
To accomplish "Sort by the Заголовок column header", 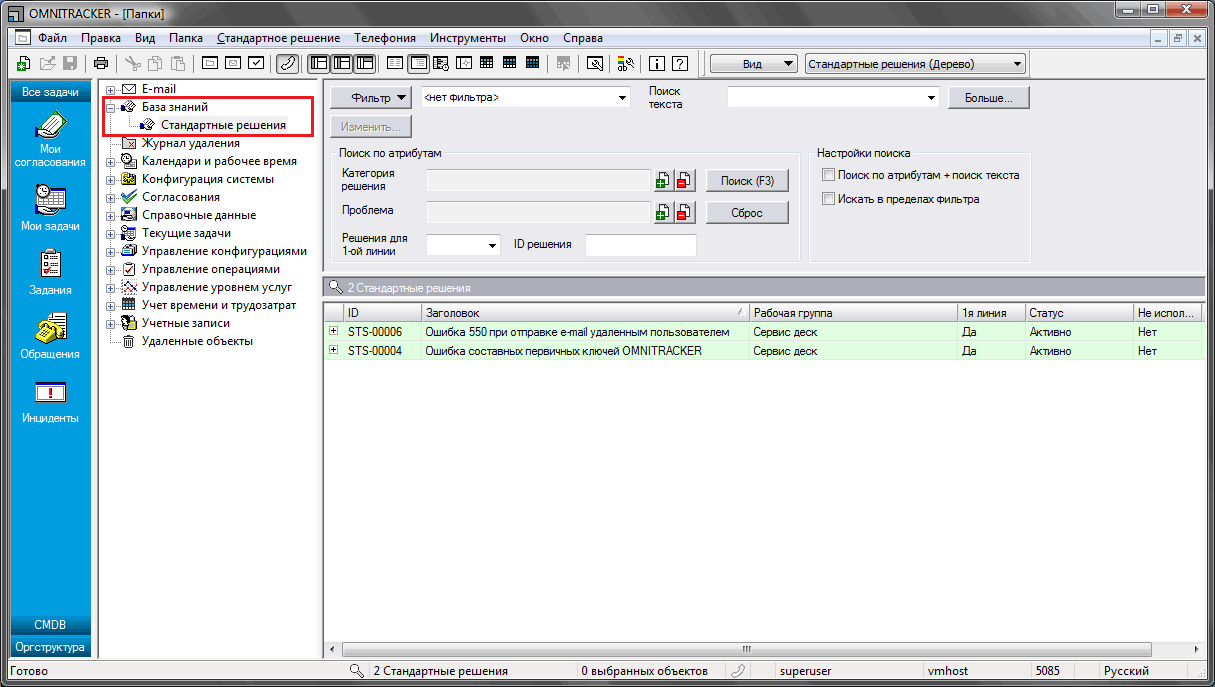I will tap(585, 313).
